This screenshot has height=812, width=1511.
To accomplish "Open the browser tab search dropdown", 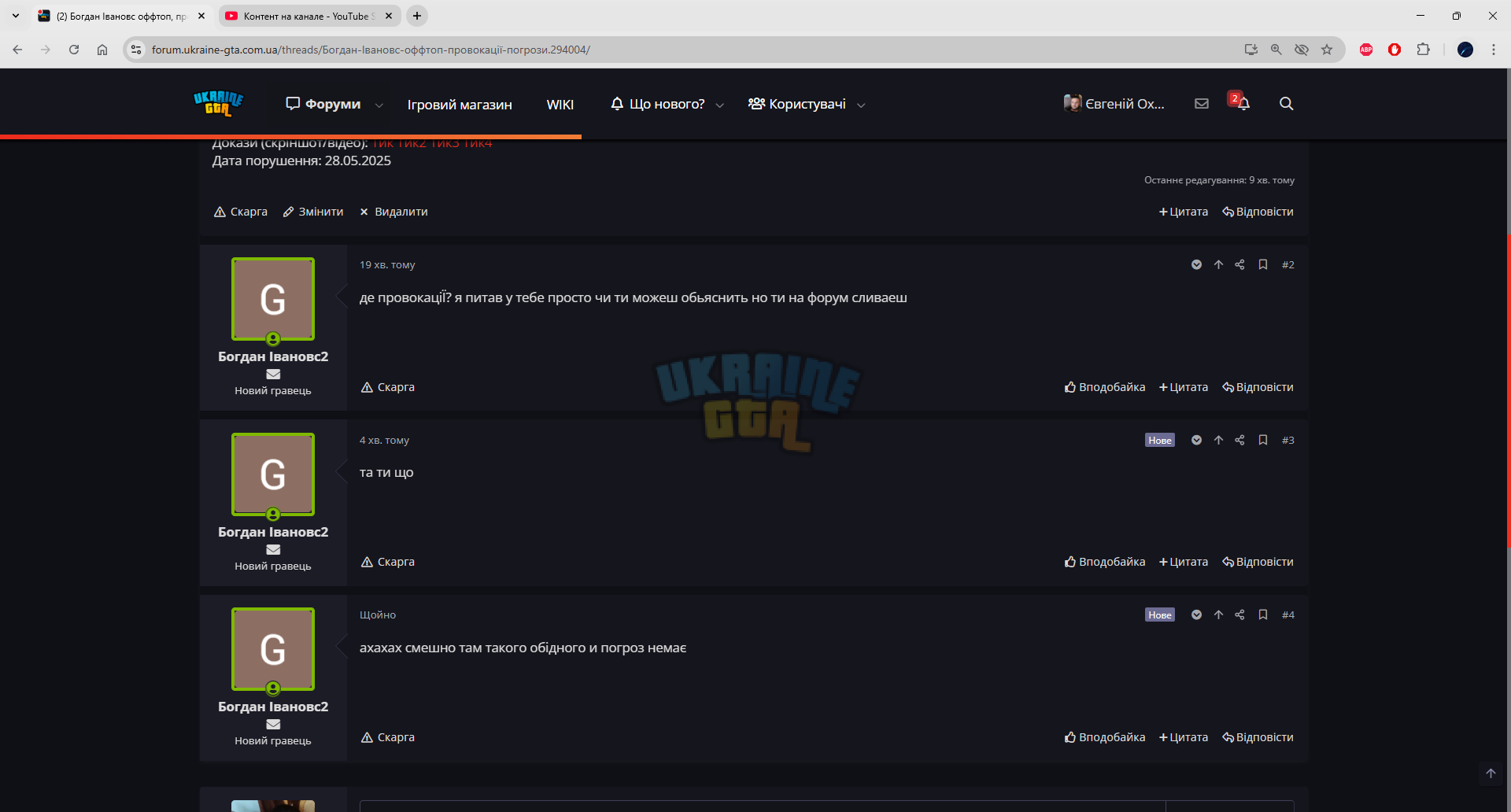I will 16,16.
